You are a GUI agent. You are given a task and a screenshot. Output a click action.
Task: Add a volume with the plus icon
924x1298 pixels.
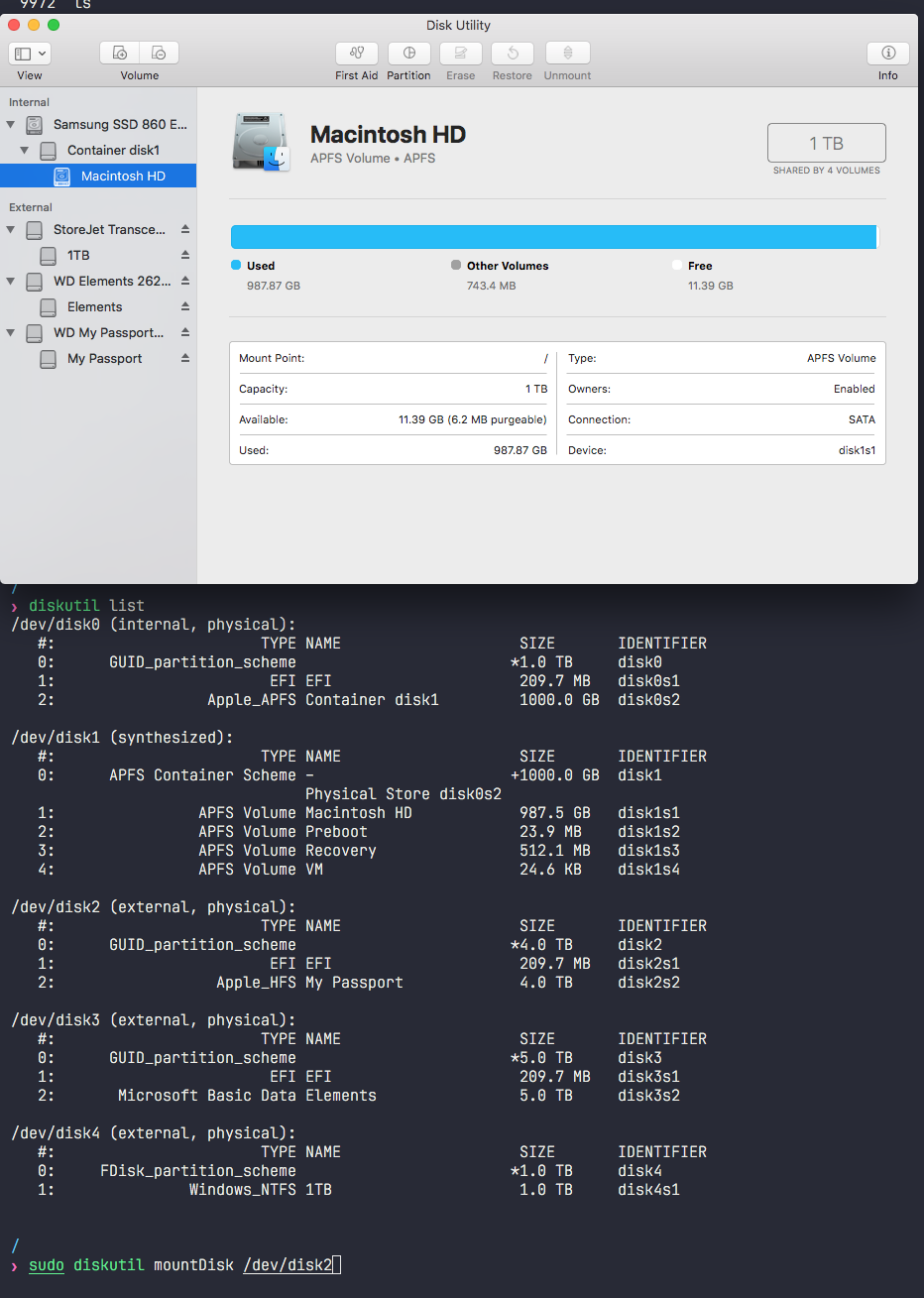[x=120, y=54]
